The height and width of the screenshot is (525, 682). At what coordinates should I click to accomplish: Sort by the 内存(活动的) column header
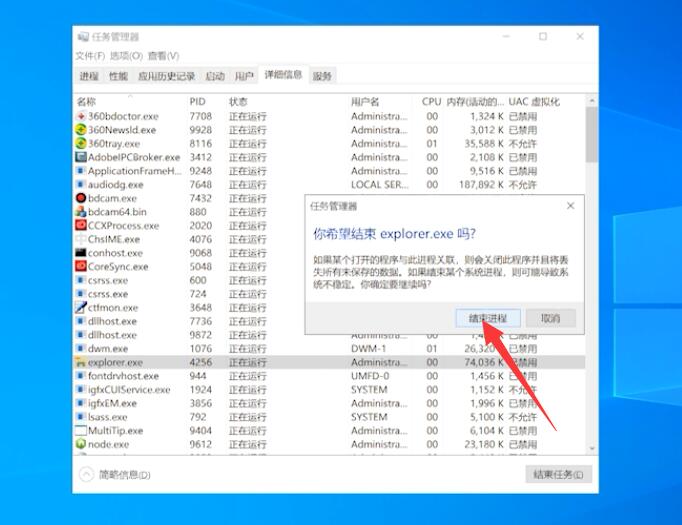475,102
